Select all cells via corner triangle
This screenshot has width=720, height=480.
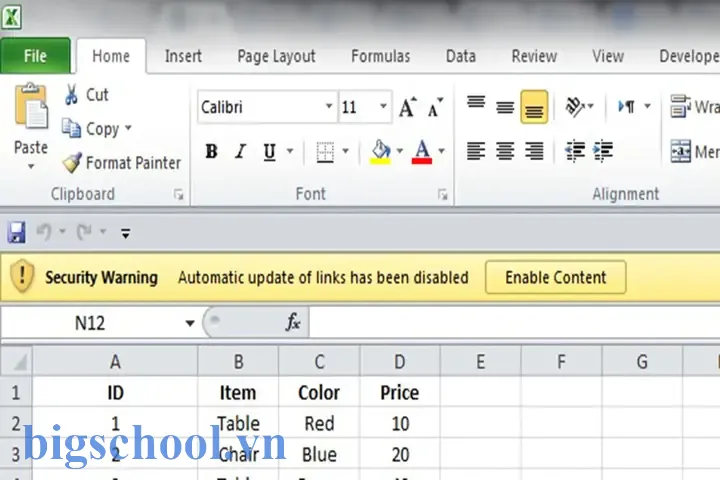[x=18, y=362]
